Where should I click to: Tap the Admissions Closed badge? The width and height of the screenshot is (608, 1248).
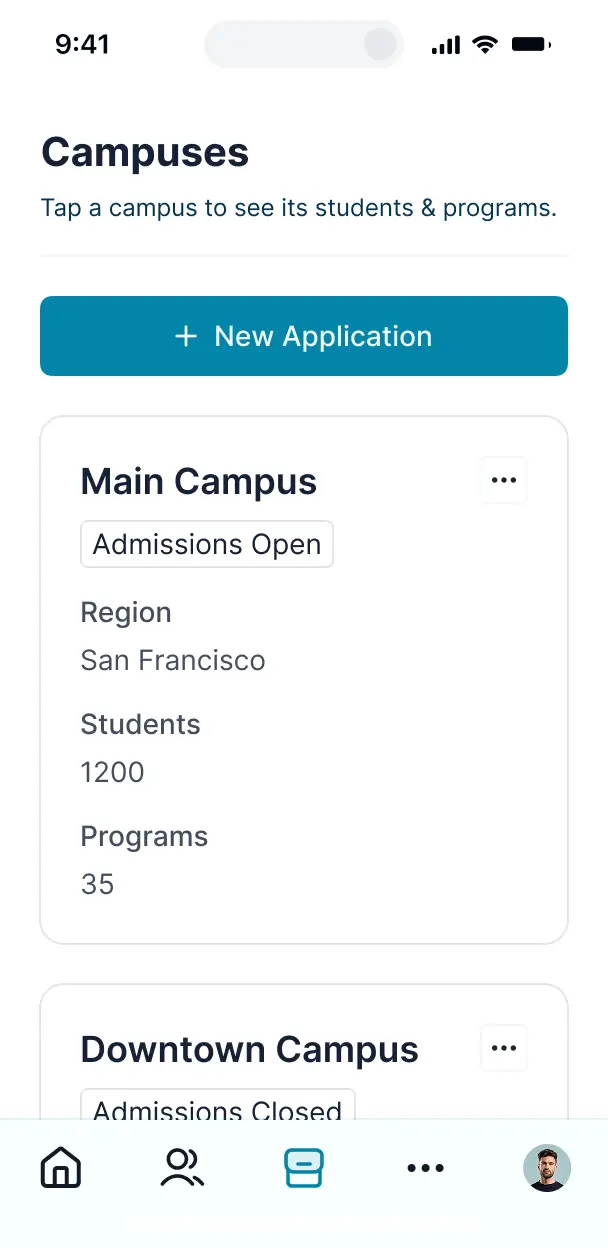pos(218,1105)
